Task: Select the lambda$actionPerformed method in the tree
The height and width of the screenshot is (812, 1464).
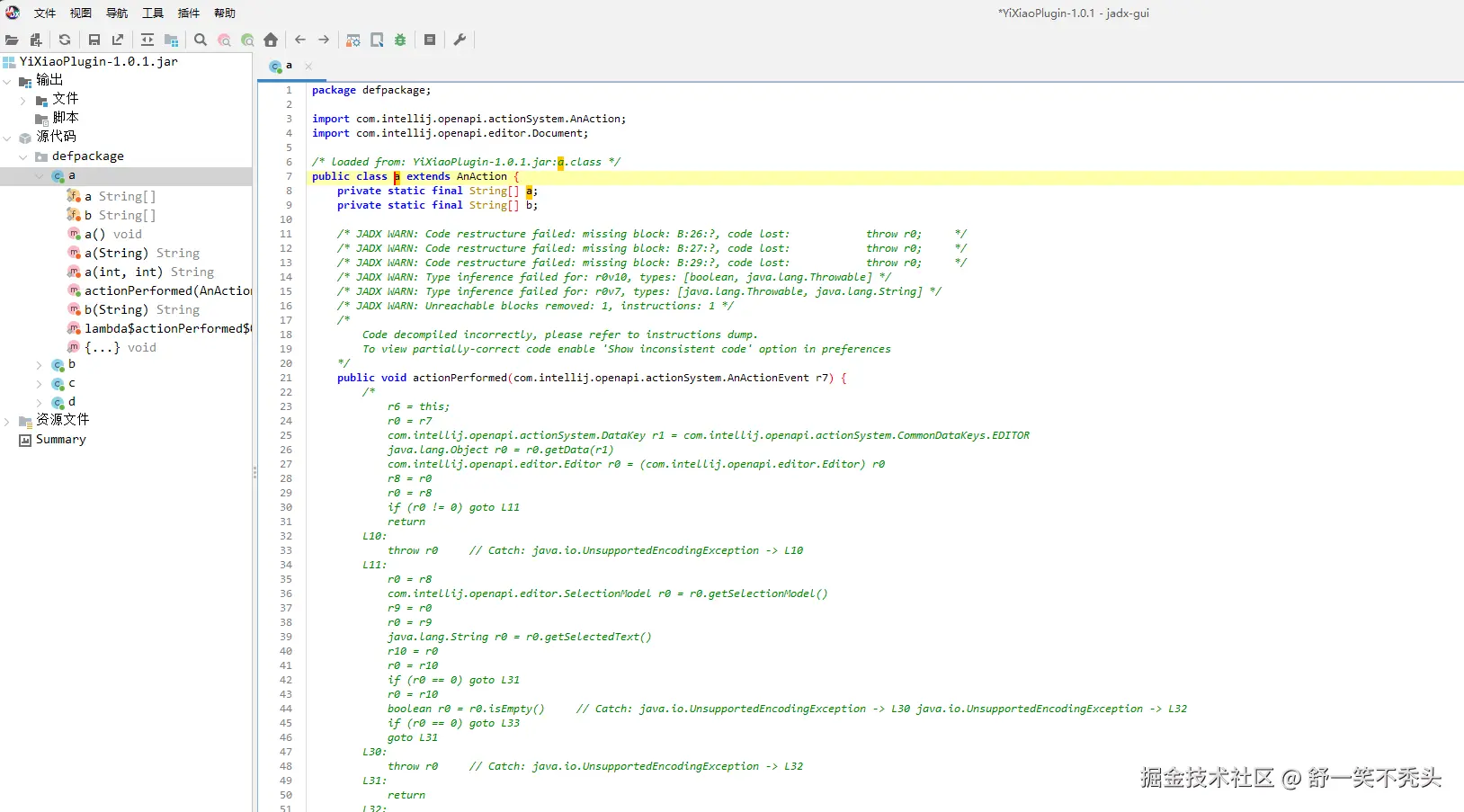Action: click(168, 328)
